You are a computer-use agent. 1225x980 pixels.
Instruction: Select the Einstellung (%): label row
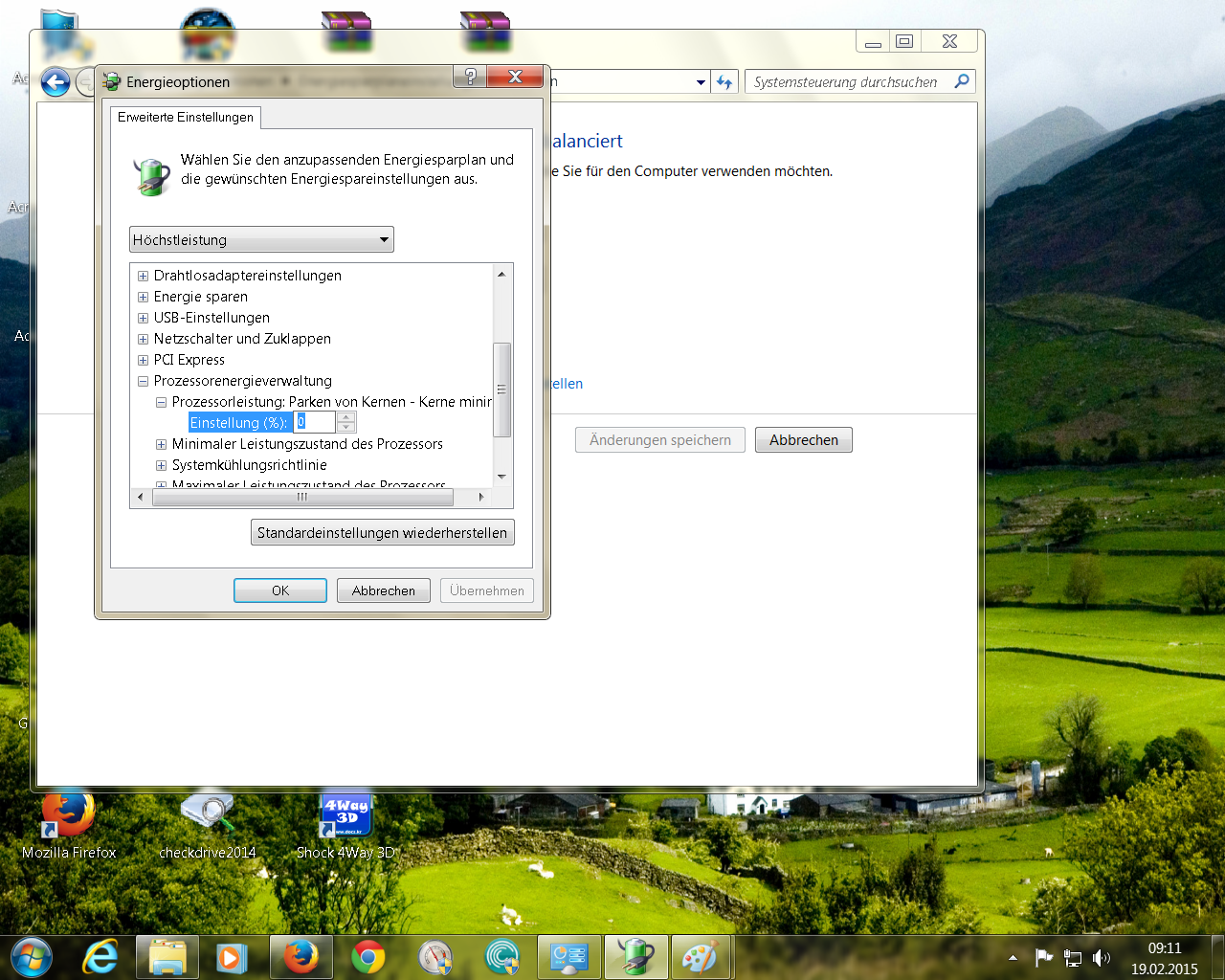click(238, 423)
